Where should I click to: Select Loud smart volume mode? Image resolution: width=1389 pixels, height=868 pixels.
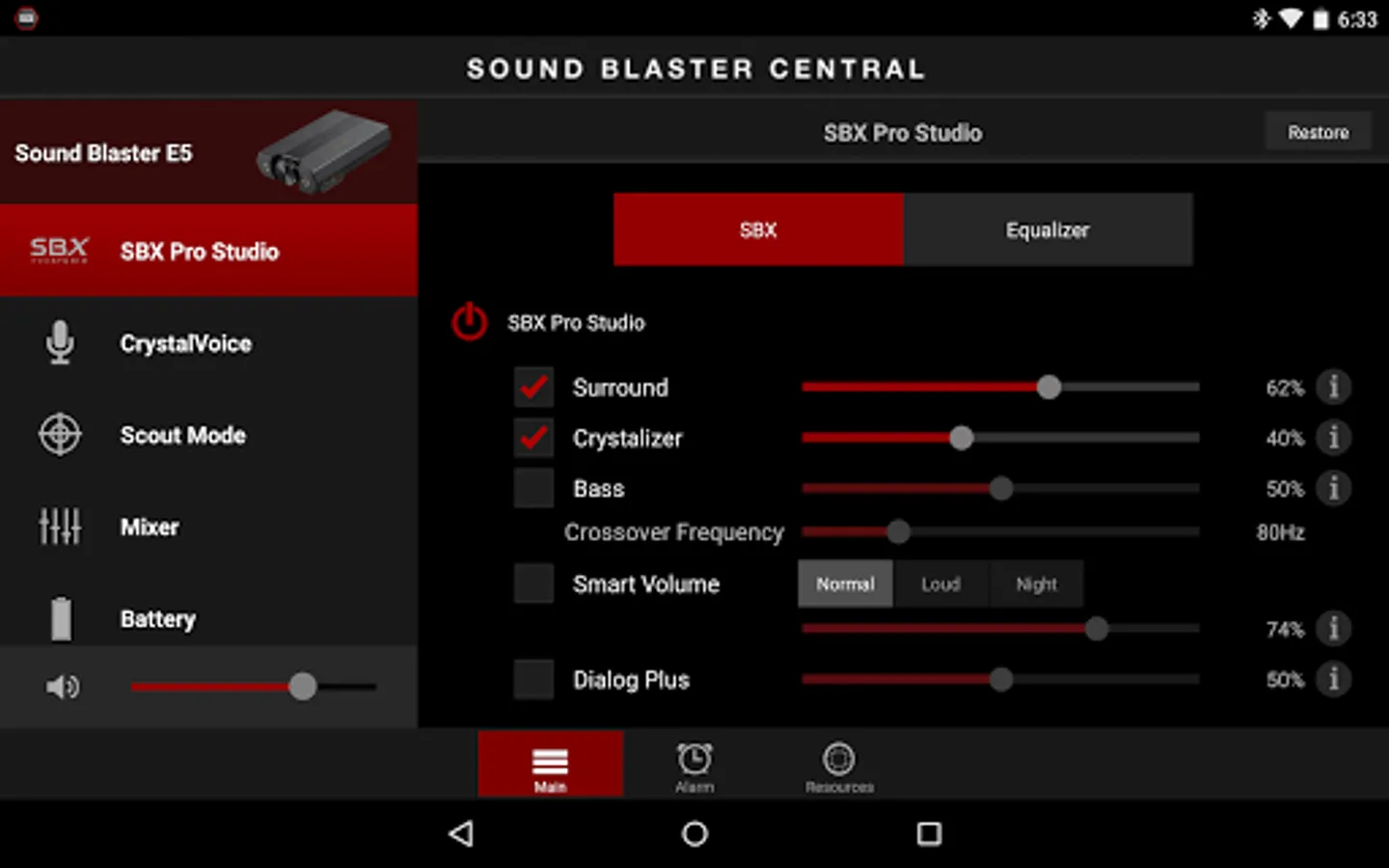click(940, 583)
